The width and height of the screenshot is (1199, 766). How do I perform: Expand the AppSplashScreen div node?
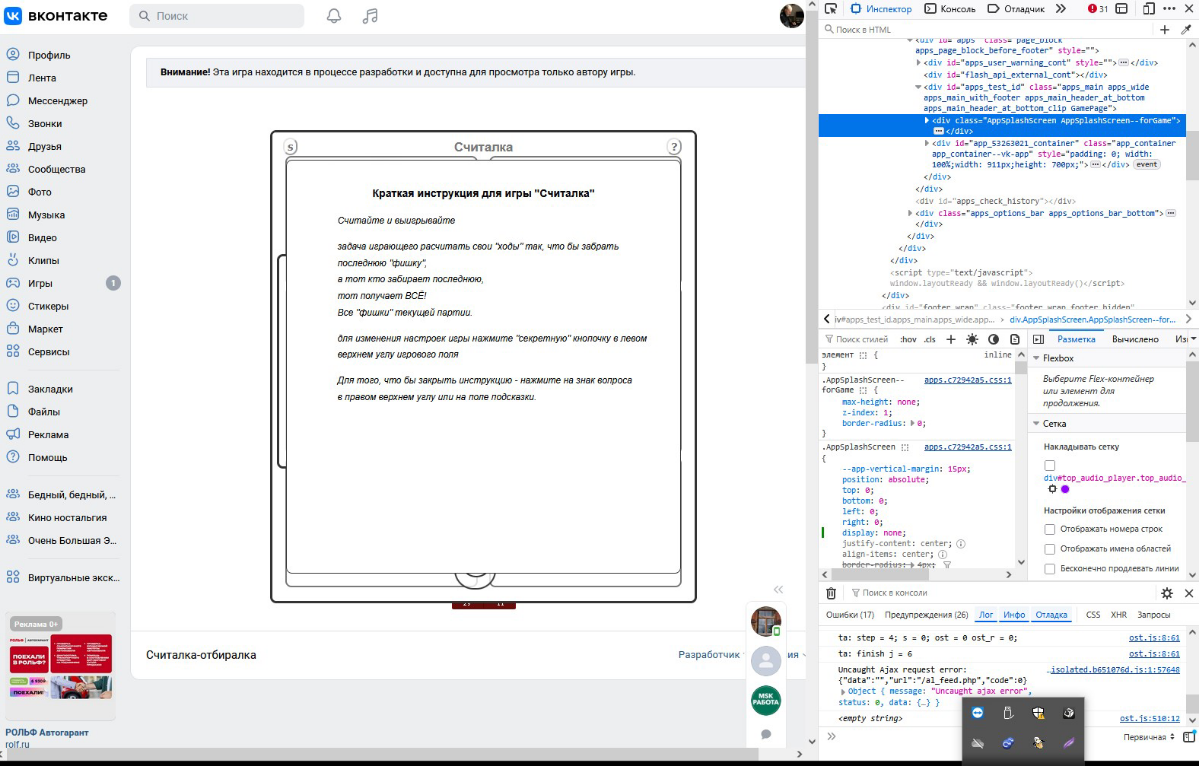point(927,121)
